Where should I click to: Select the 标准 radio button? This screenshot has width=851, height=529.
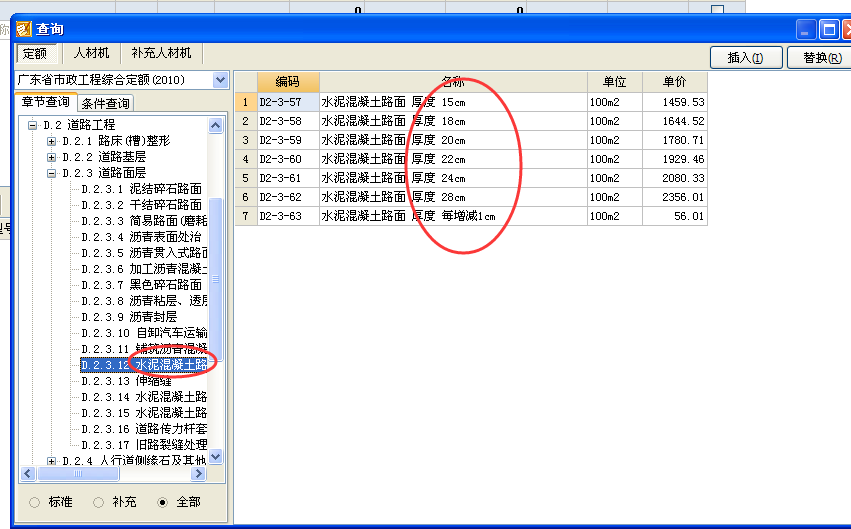coord(34,502)
